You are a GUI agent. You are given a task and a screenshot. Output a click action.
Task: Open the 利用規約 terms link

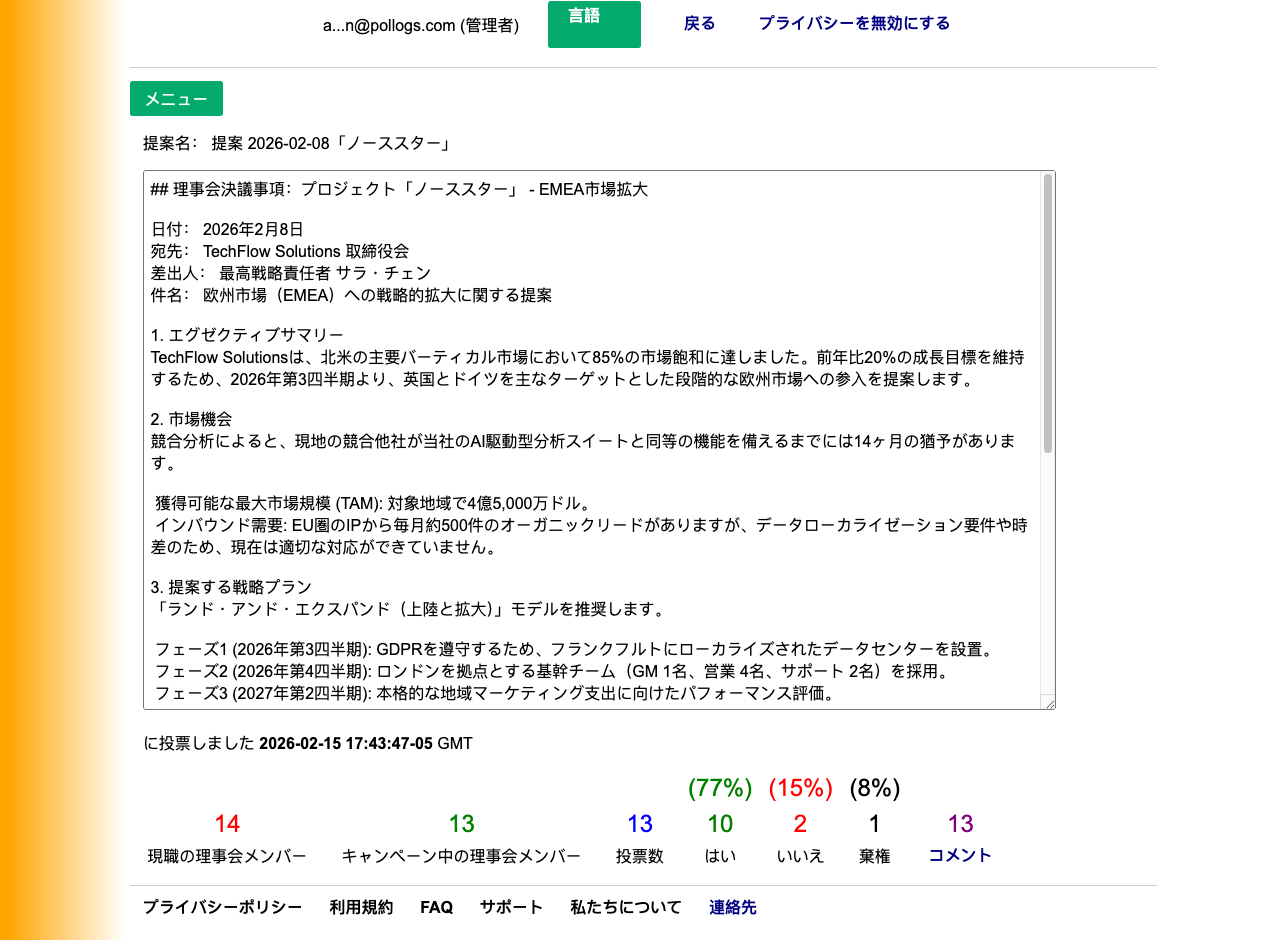coord(361,907)
